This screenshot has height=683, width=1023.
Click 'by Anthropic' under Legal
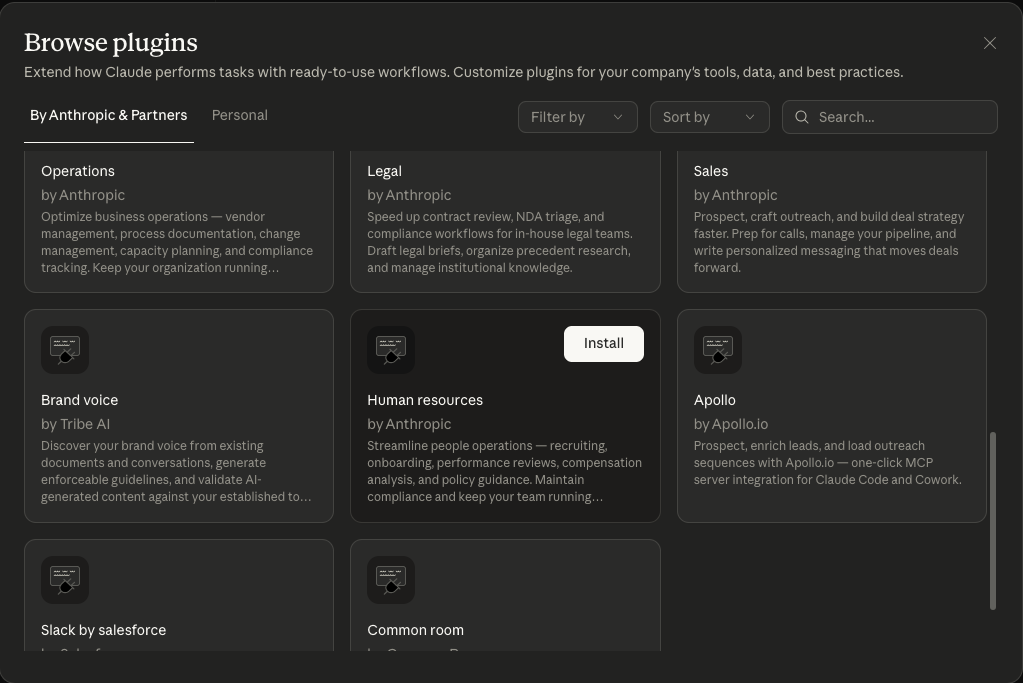click(409, 195)
